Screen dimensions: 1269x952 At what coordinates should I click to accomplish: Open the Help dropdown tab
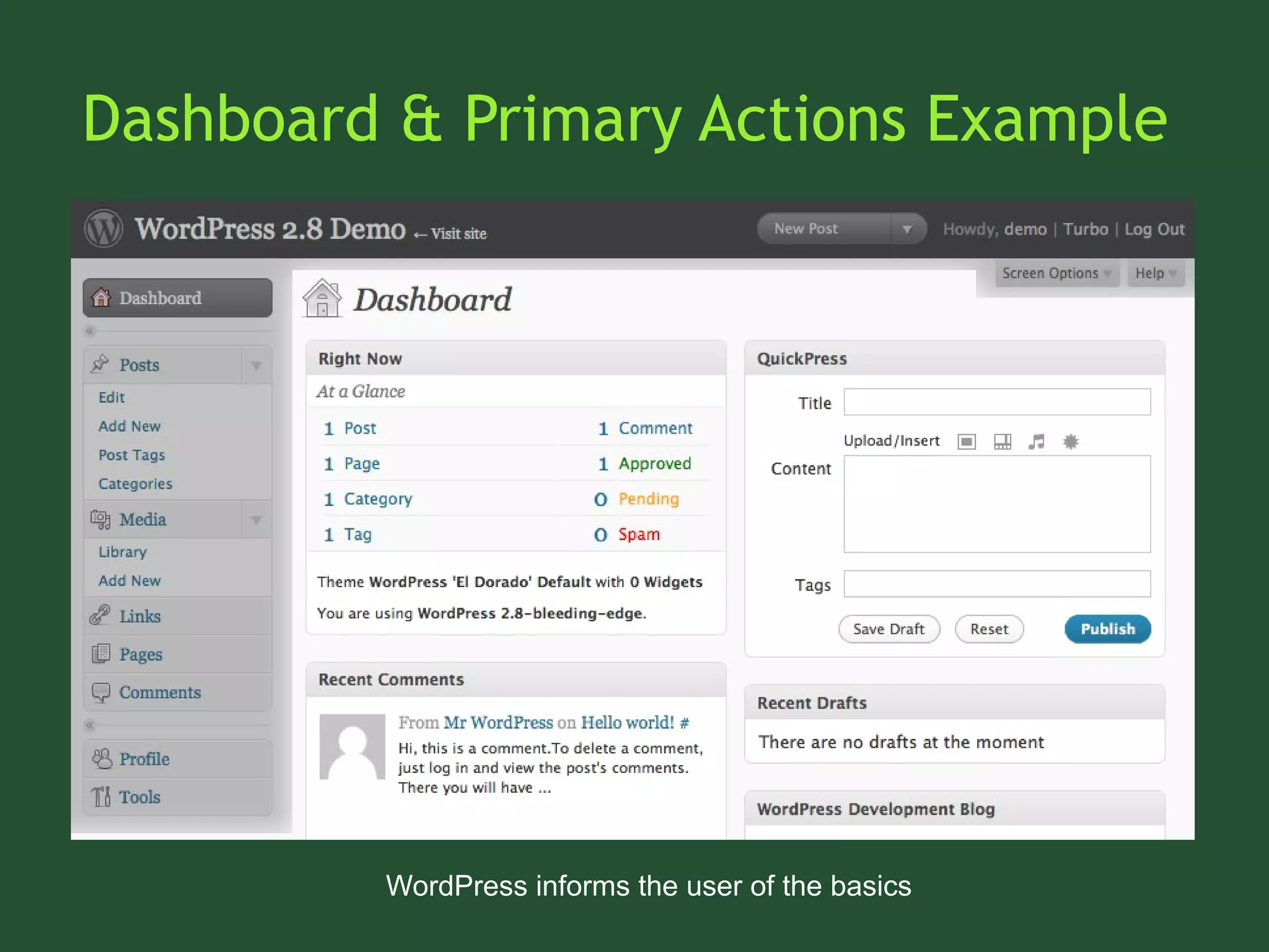(x=1156, y=273)
